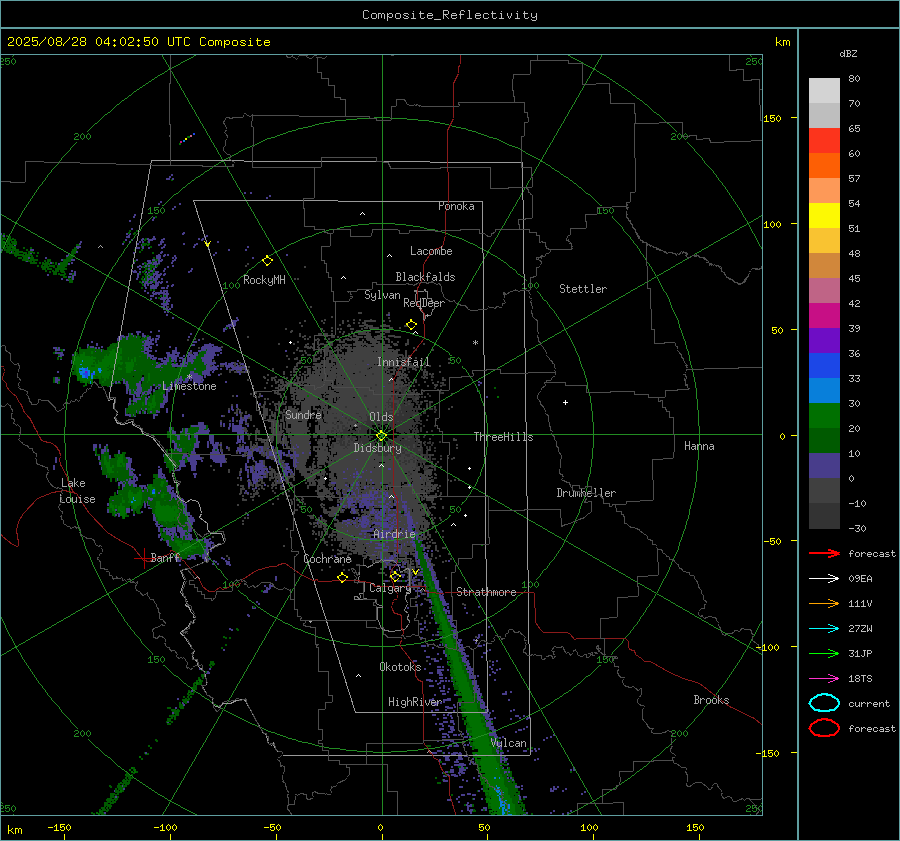Click the Hanna town label
This screenshot has height=841, width=900.
tap(699, 446)
